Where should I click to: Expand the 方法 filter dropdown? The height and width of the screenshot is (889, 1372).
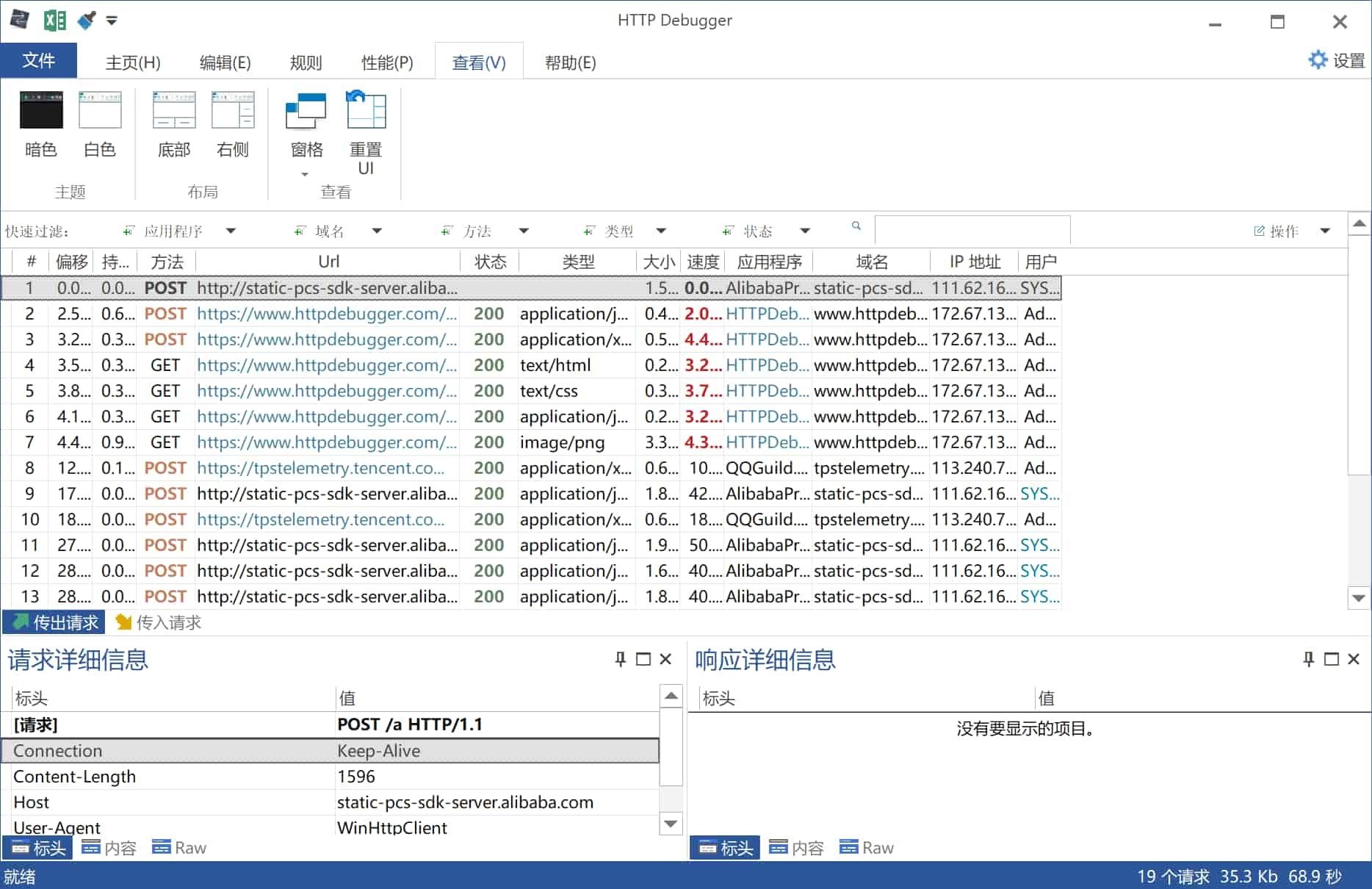point(524,230)
